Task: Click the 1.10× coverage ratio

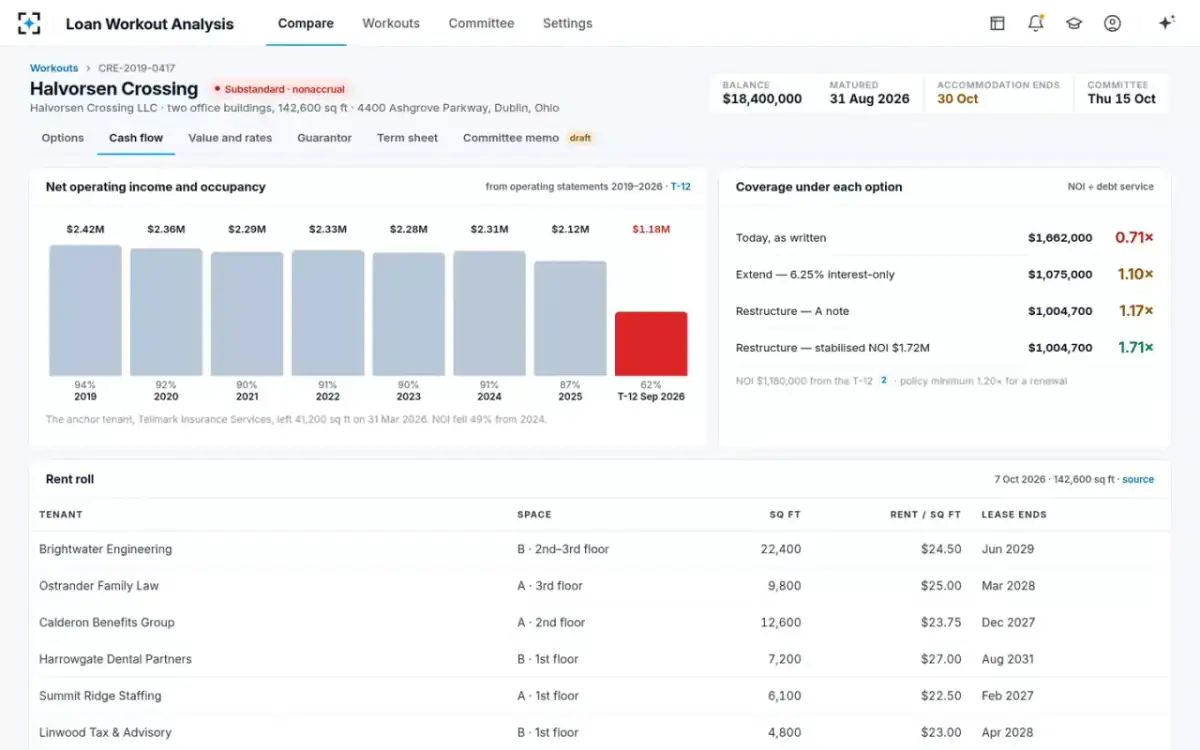Action: 1135,274
